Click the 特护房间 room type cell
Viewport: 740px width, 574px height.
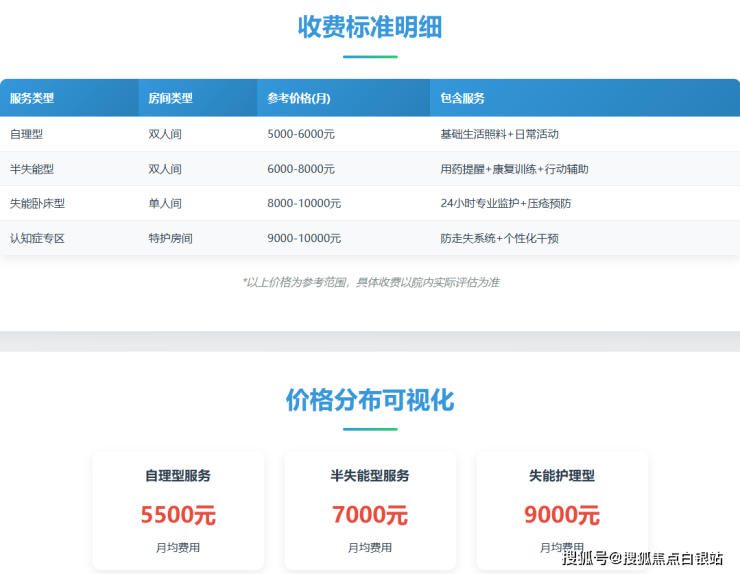tap(170, 239)
